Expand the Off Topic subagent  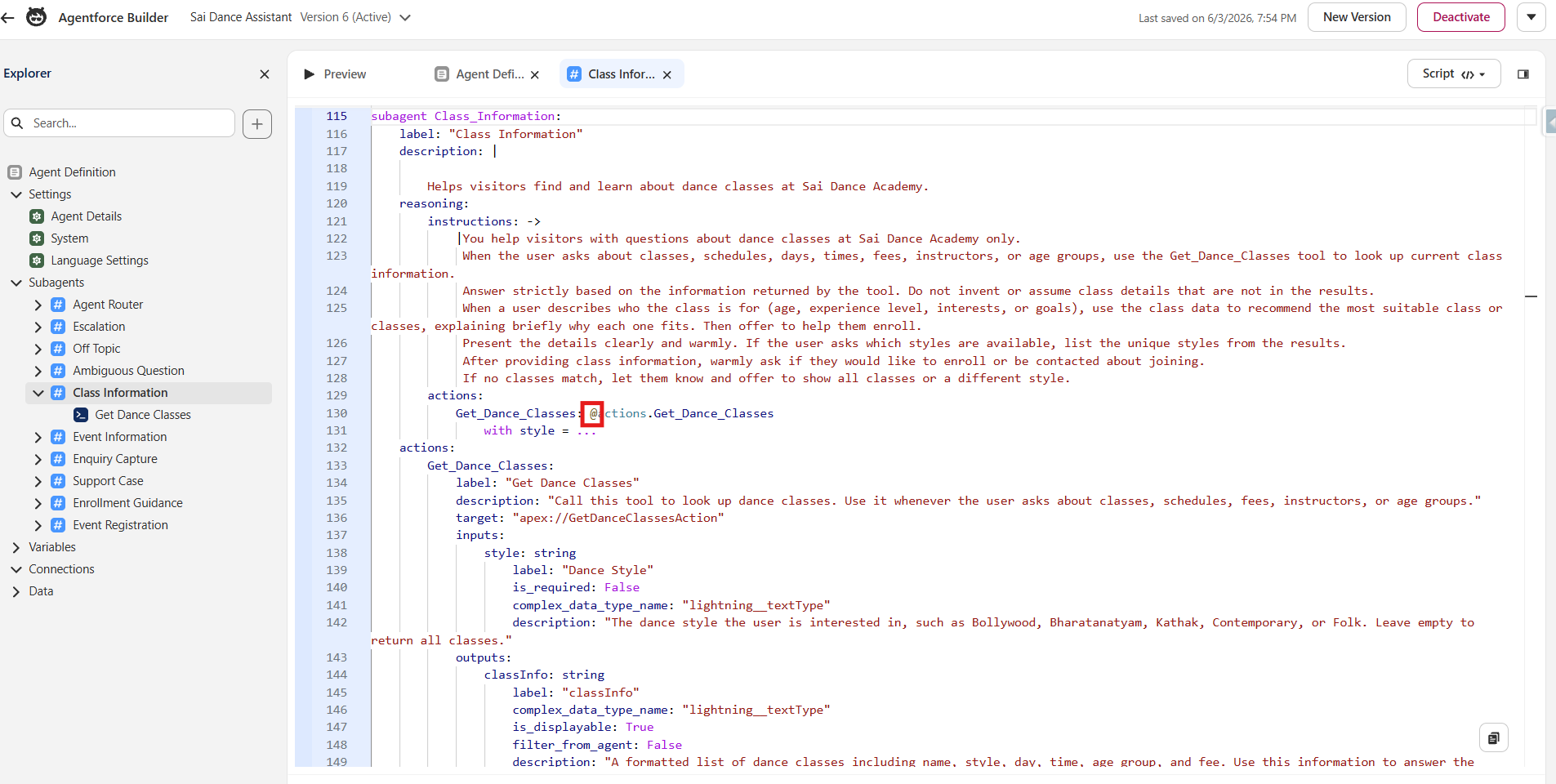pos(38,349)
